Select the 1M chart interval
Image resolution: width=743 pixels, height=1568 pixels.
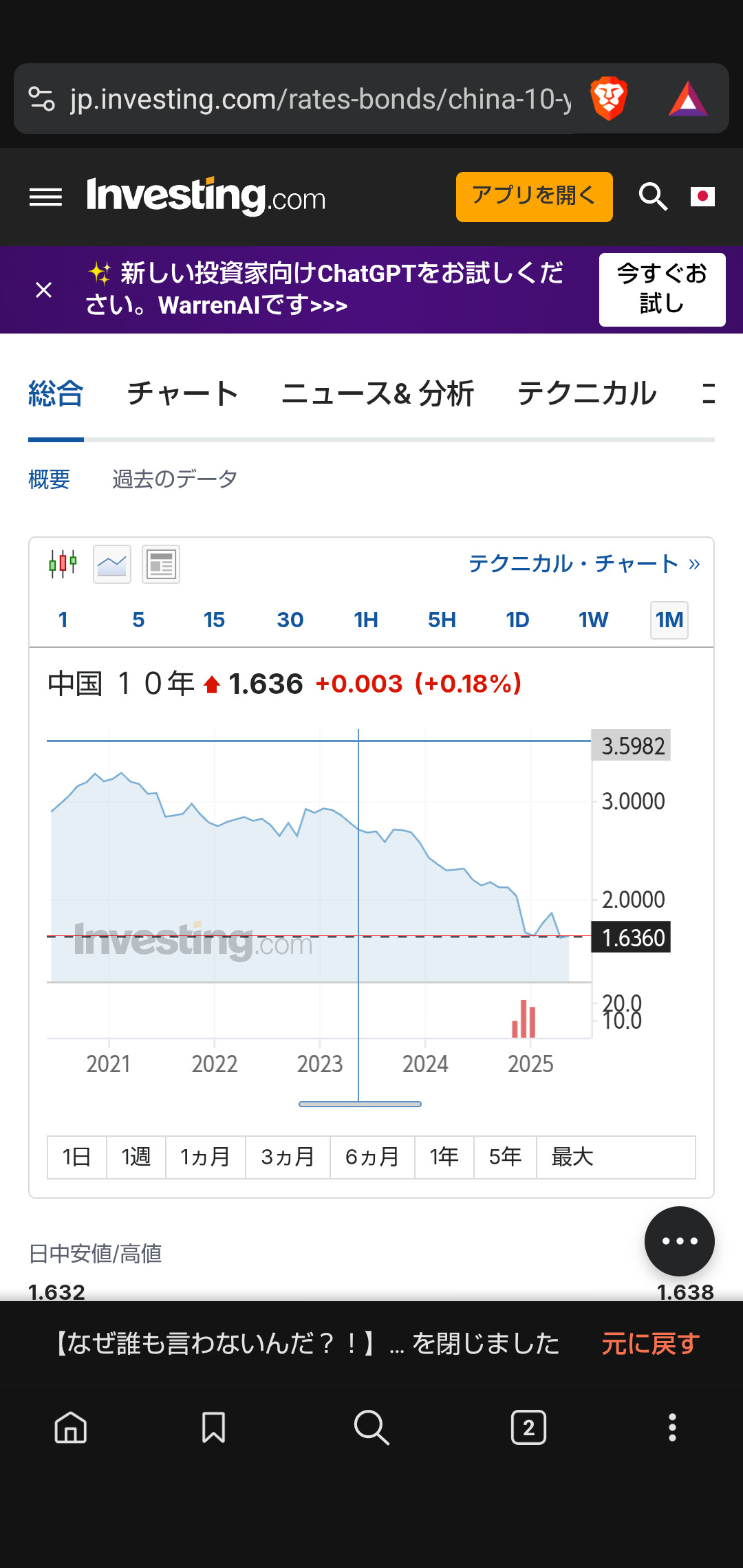pyautogui.click(x=669, y=620)
